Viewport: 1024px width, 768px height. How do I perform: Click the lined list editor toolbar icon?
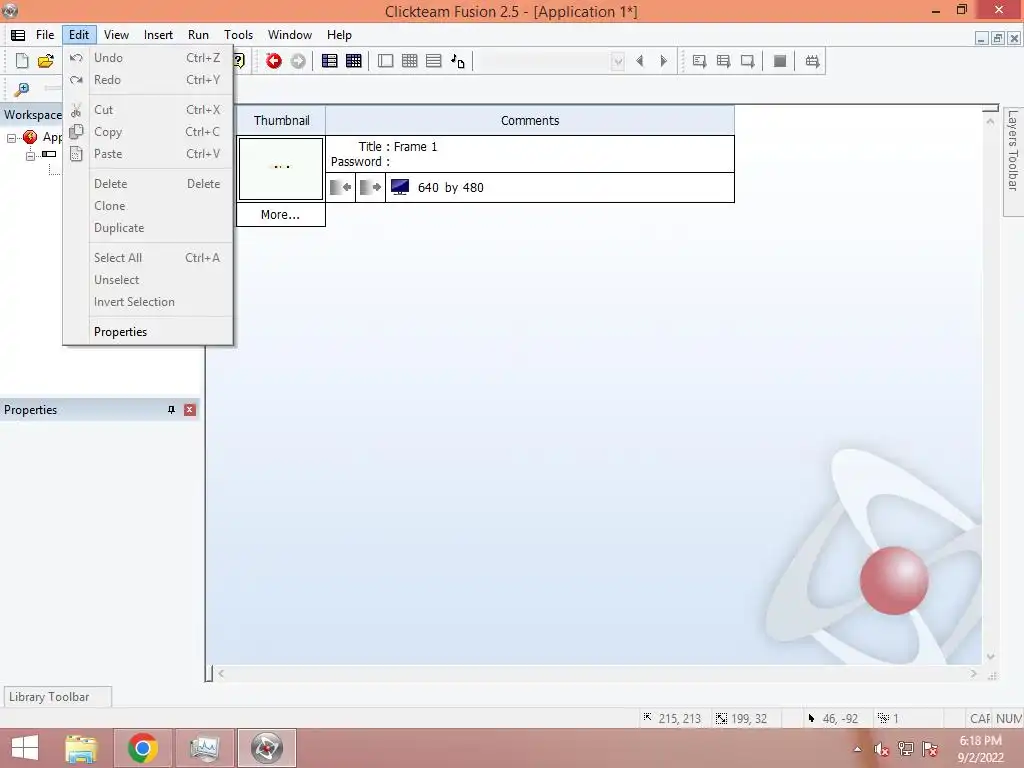434,61
